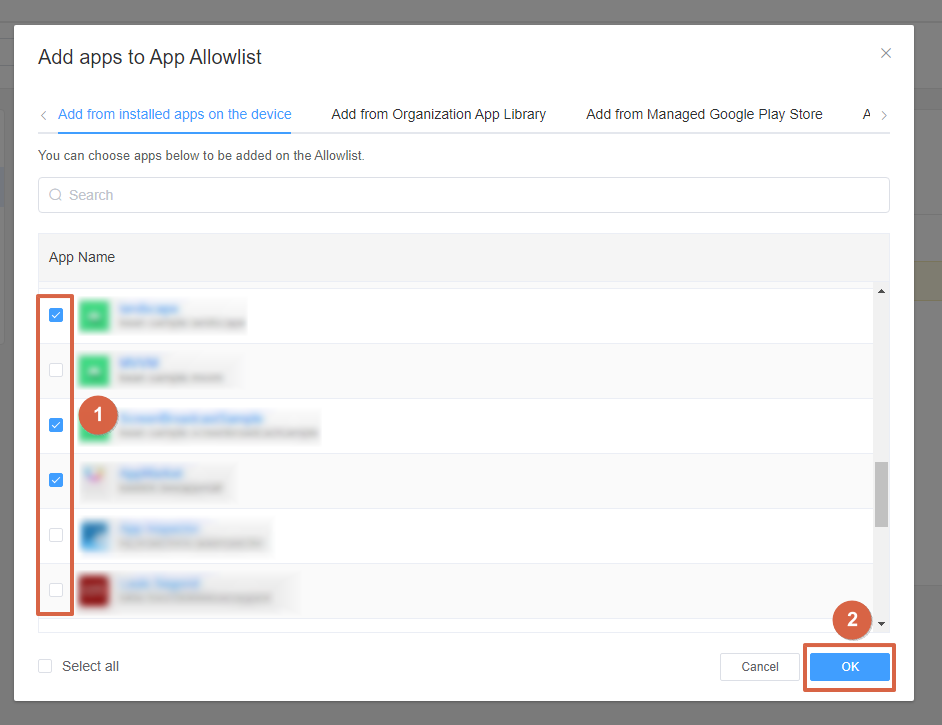Click the scrollbar up arrow in the app list
Viewport: 942px width, 725px height.
tap(881, 291)
